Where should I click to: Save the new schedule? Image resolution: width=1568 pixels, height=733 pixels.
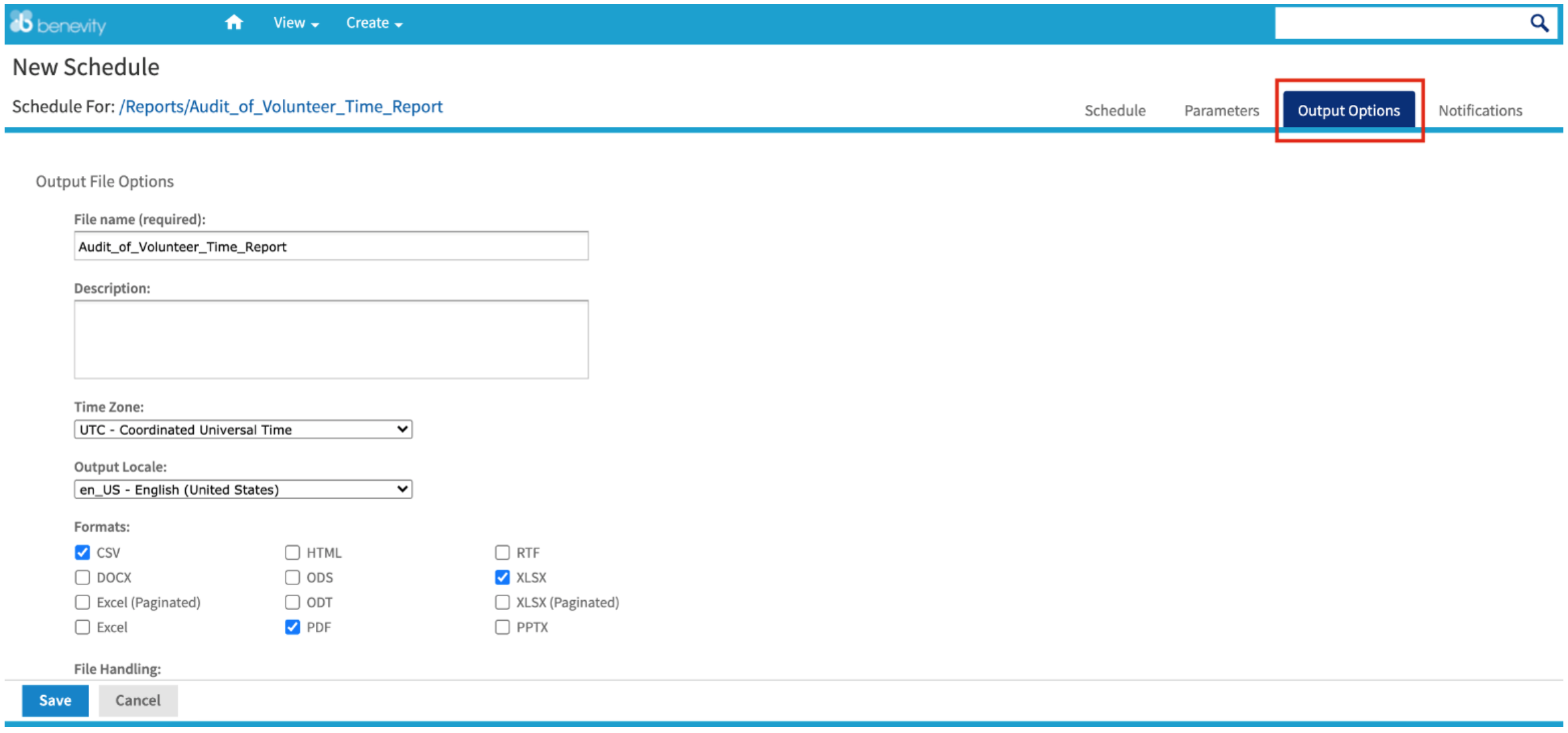55,700
